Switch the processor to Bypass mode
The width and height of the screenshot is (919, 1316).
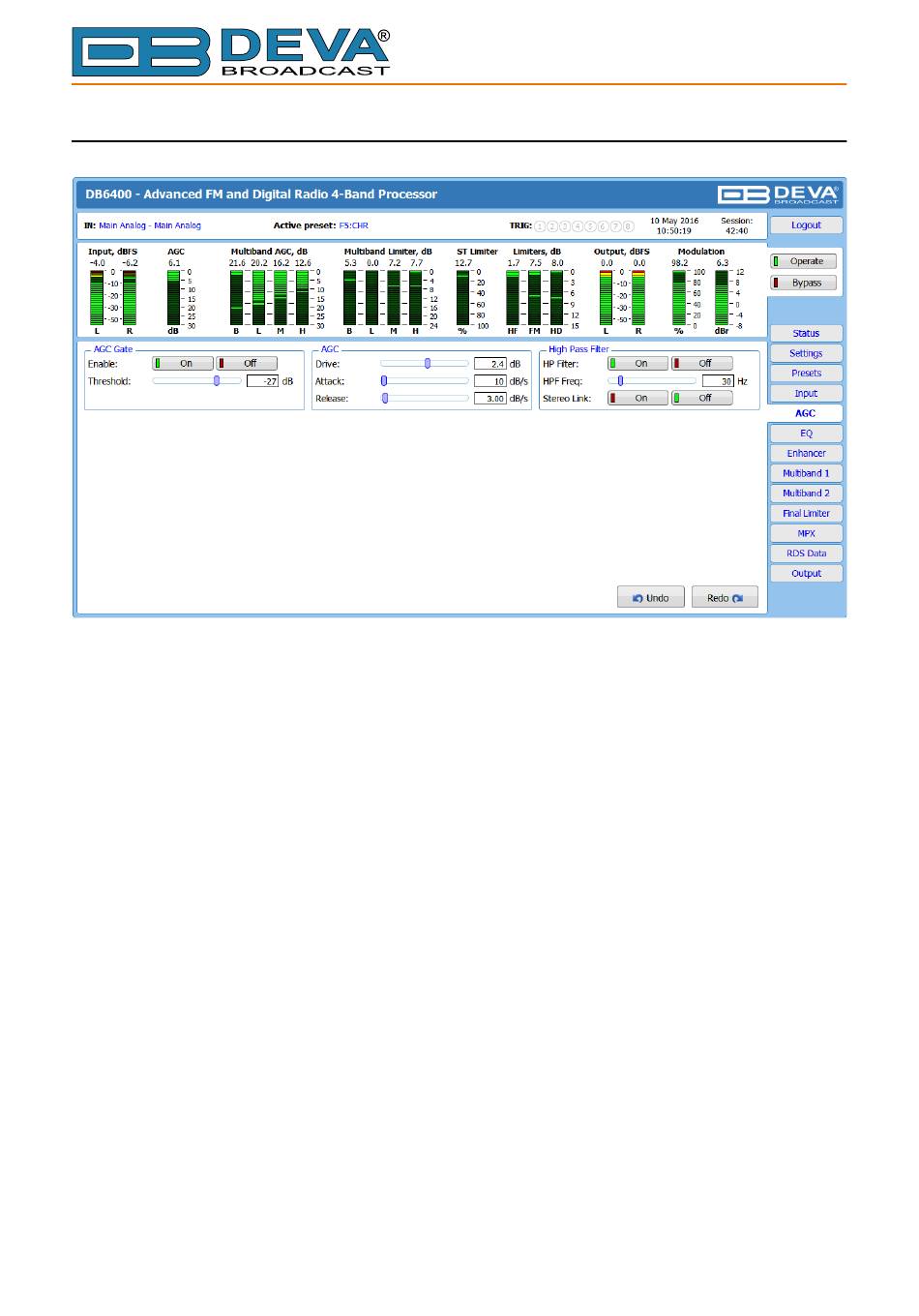803,283
